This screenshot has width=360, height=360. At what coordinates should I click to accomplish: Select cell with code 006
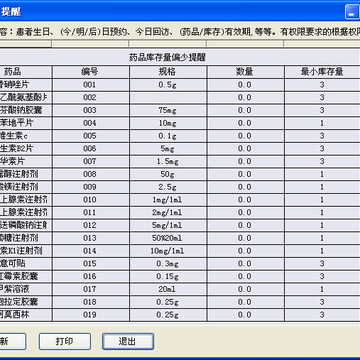(x=91, y=149)
